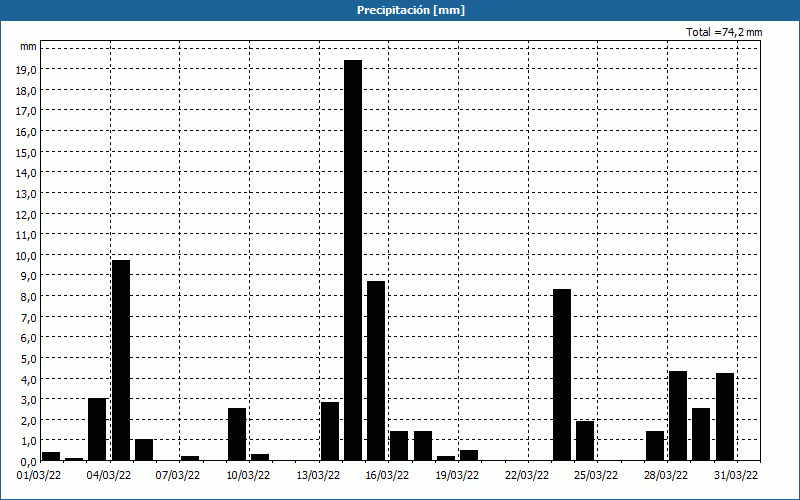Image resolution: width=800 pixels, height=500 pixels.
Task: Select the "13/03/22" x-axis date
Action: click(318, 475)
